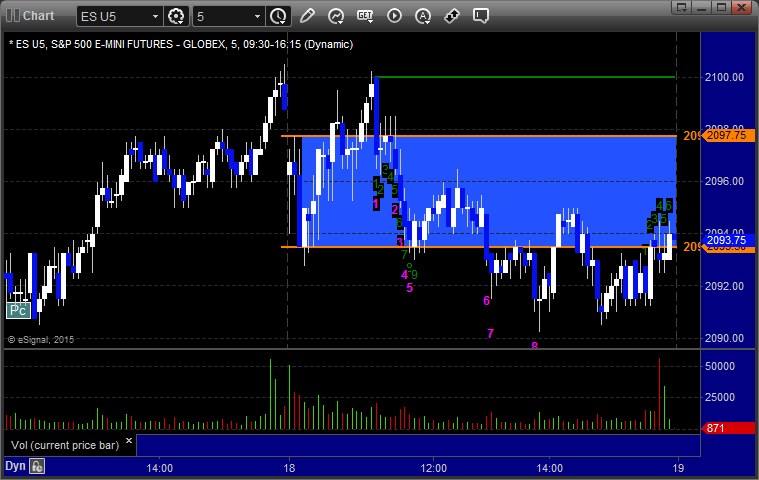Click the magenta 6 count label
Image resolution: width=759 pixels, height=480 pixels.
point(486,301)
